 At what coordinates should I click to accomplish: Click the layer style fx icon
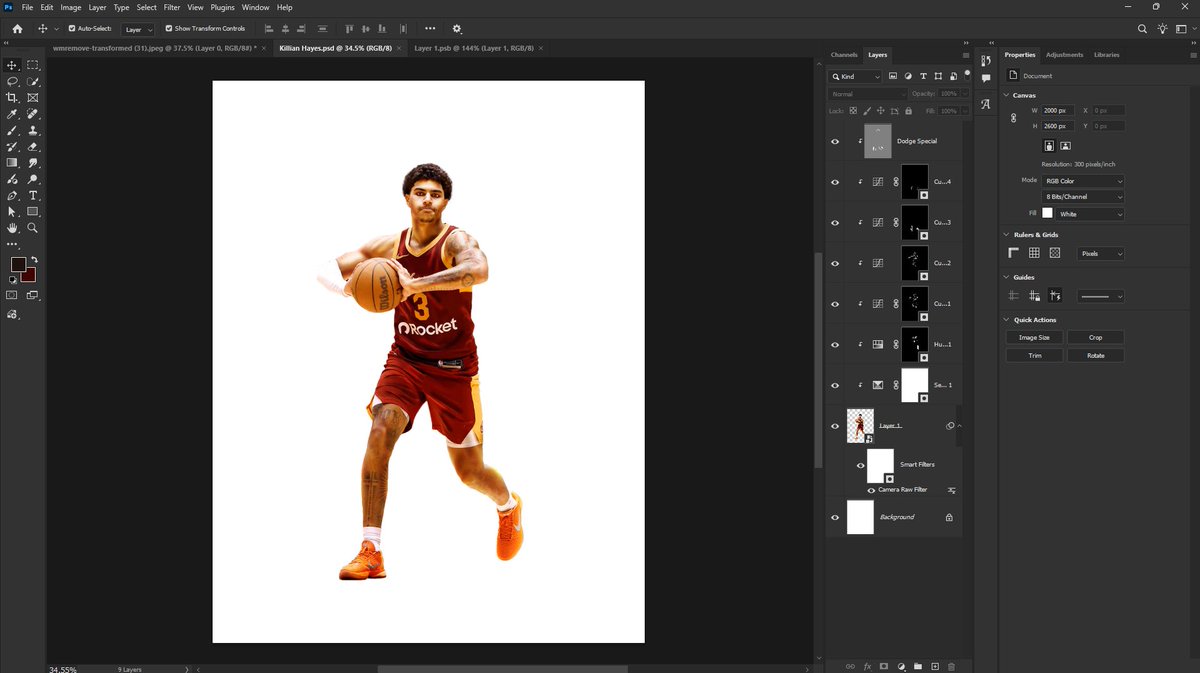tap(867, 666)
